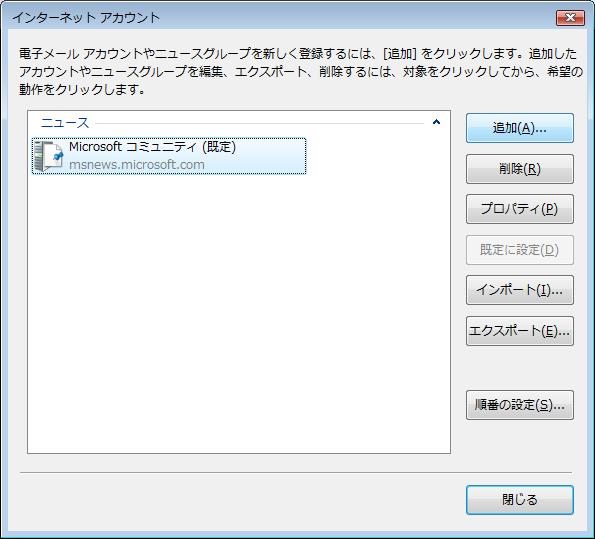595x539 pixels.
Task: Select Microsoft コミュニティ (既定) entry
Action: [169, 156]
